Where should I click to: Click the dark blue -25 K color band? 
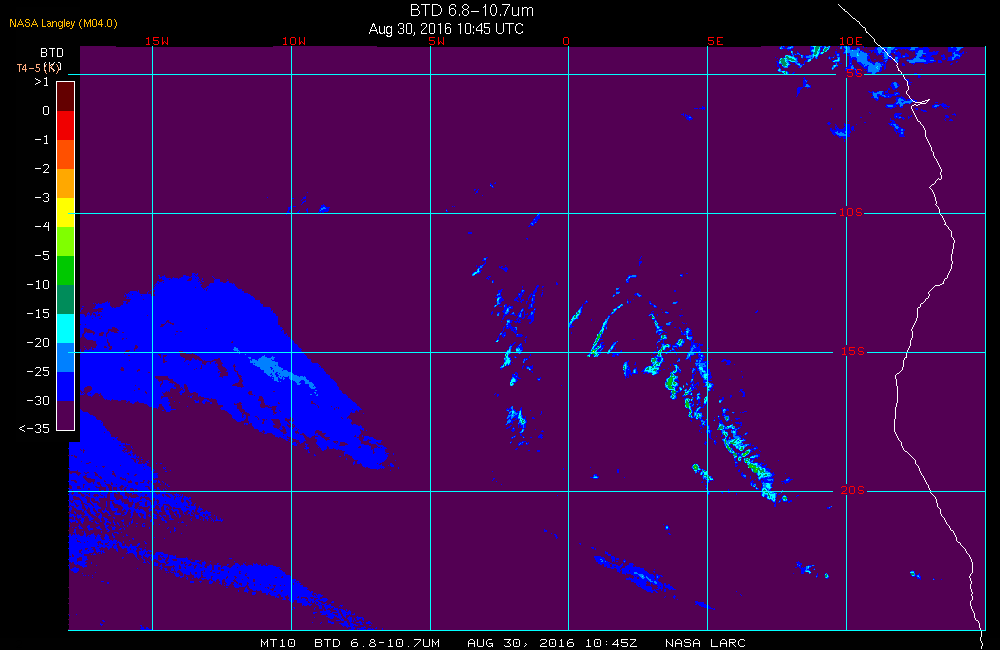[66, 387]
